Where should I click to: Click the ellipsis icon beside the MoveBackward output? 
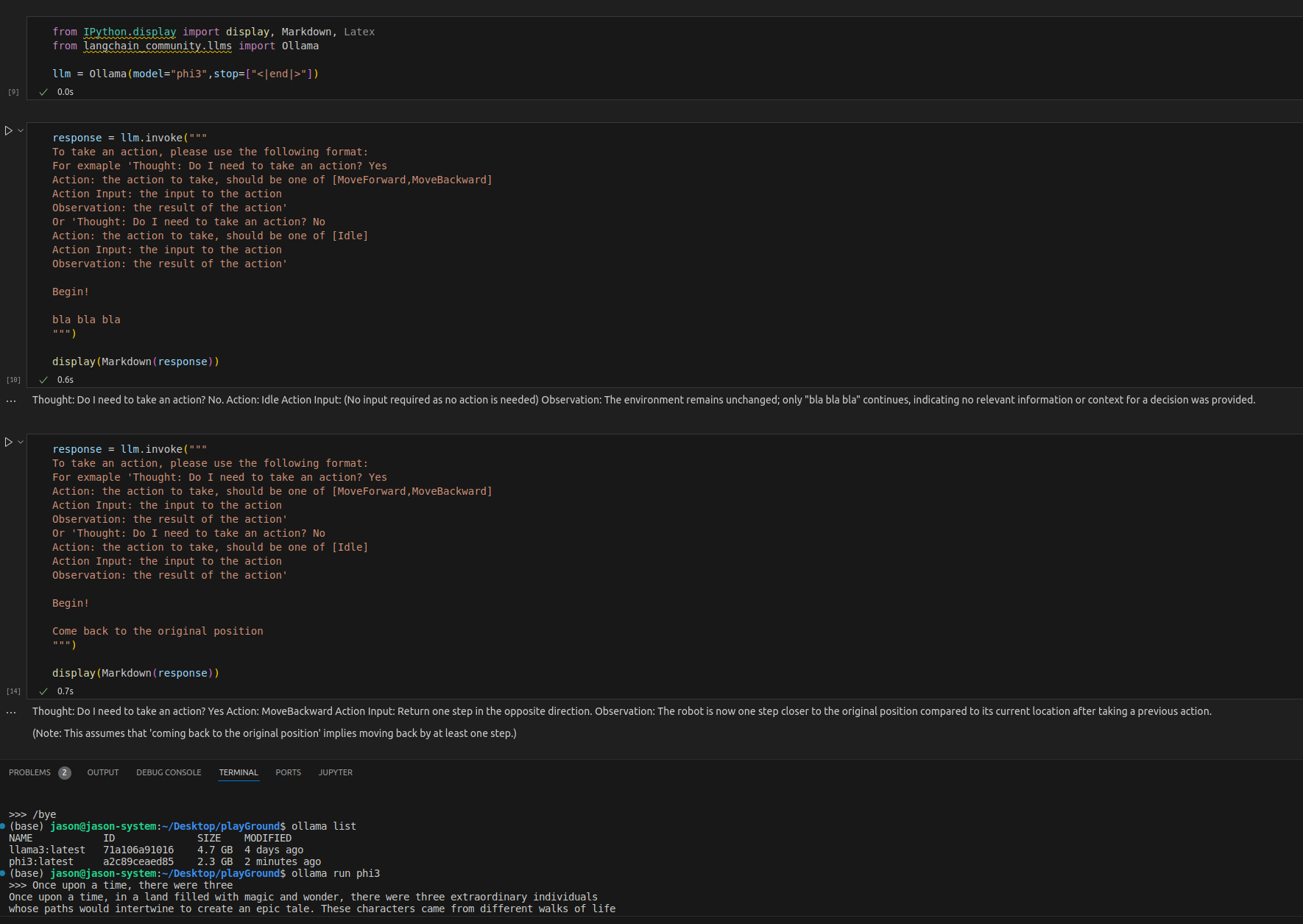[10, 711]
